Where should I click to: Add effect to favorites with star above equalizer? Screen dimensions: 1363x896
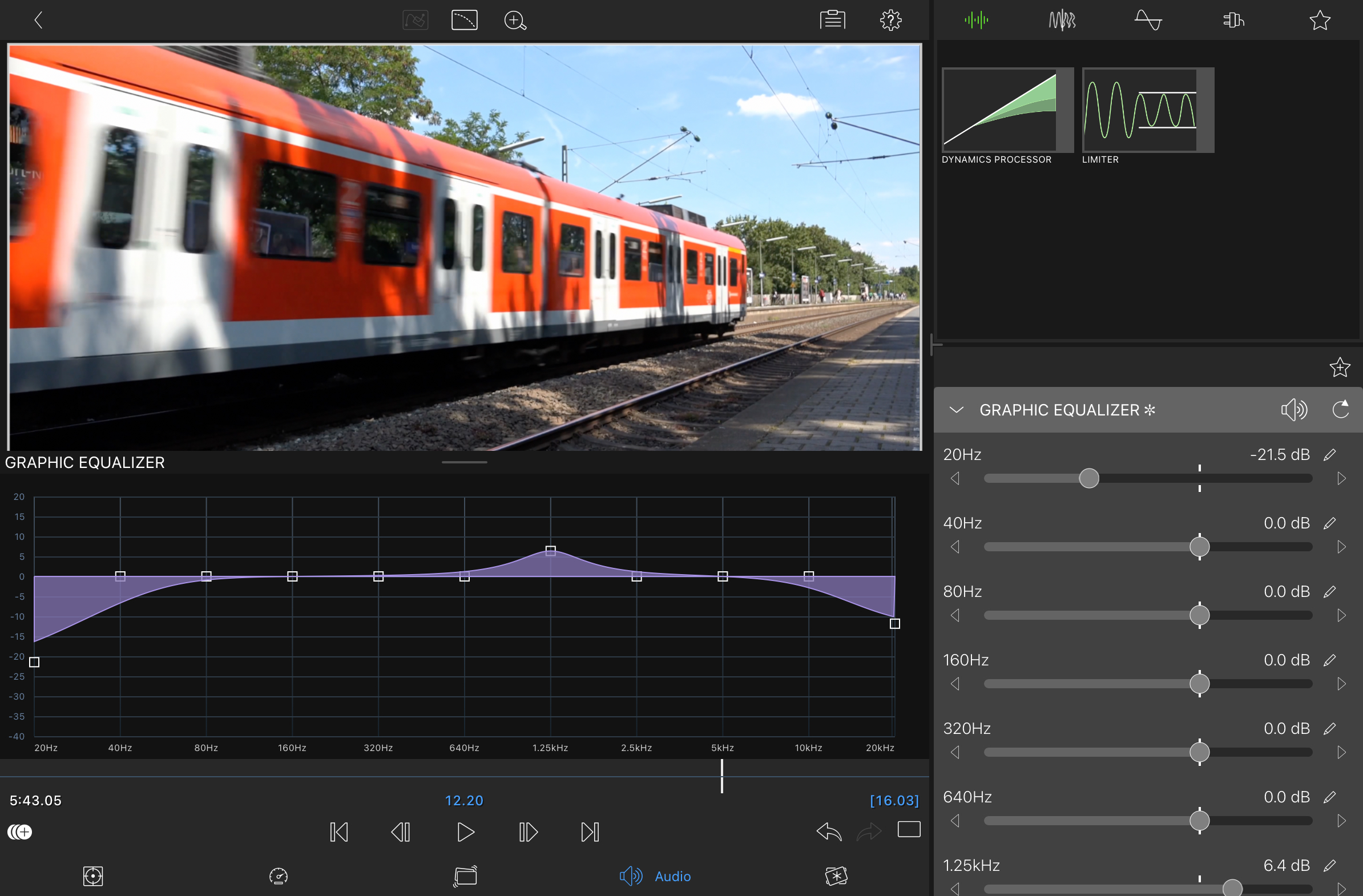pyautogui.click(x=1340, y=367)
